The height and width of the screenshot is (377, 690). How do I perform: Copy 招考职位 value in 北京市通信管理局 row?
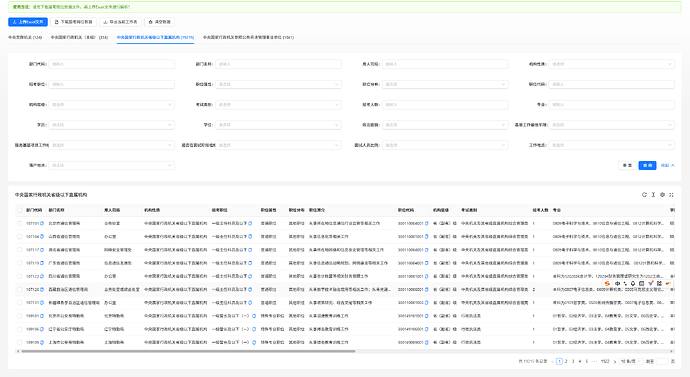point(250,223)
